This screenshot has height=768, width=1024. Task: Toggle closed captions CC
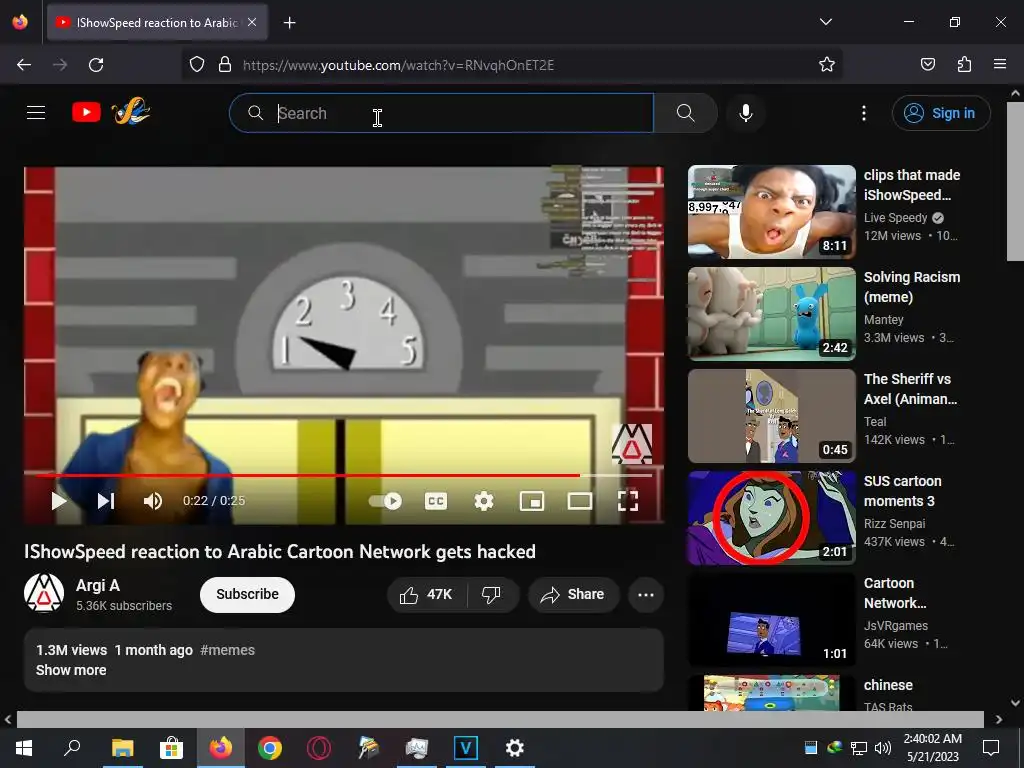[436, 501]
